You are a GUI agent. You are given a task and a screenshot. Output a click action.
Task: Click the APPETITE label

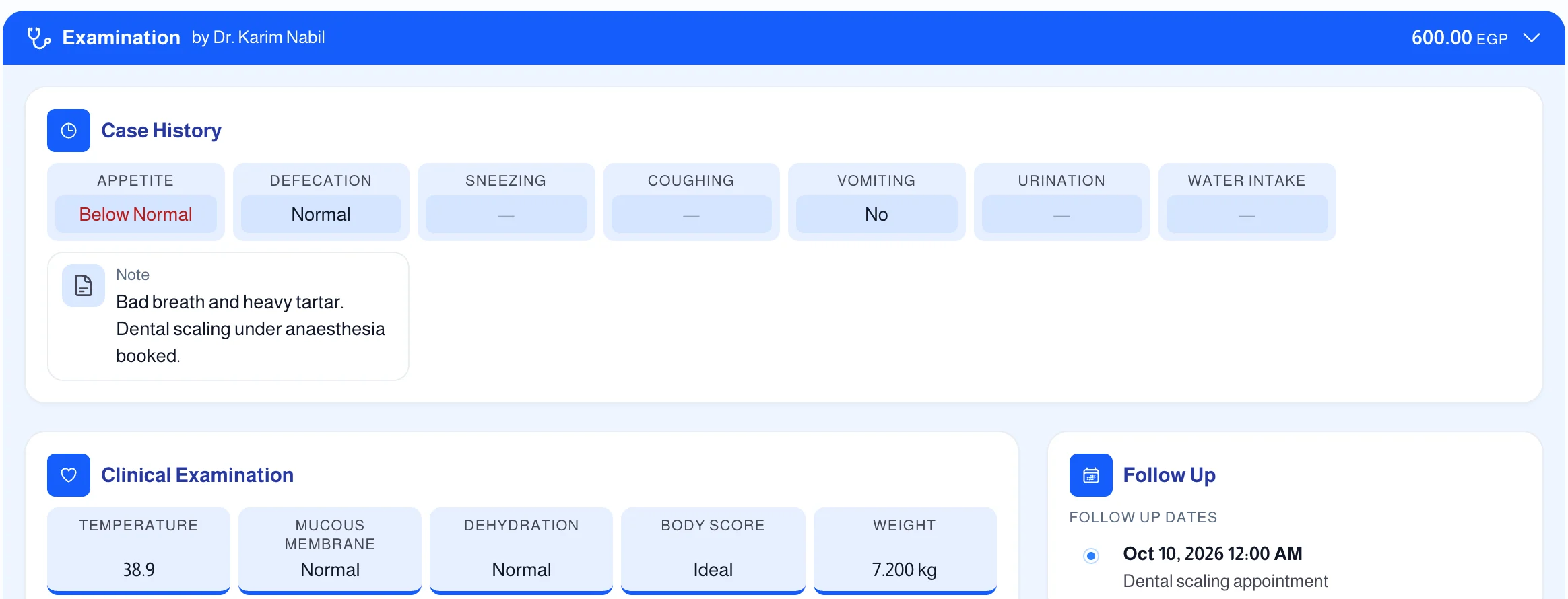click(x=135, y=180)
